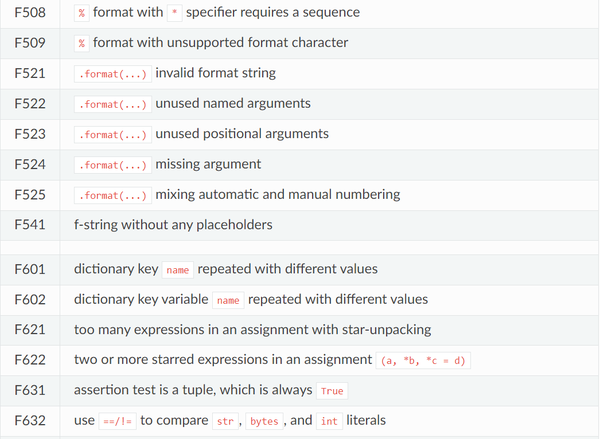Click the F508 error code cell
The image size is (600, 439).
[x=30, y=13]
